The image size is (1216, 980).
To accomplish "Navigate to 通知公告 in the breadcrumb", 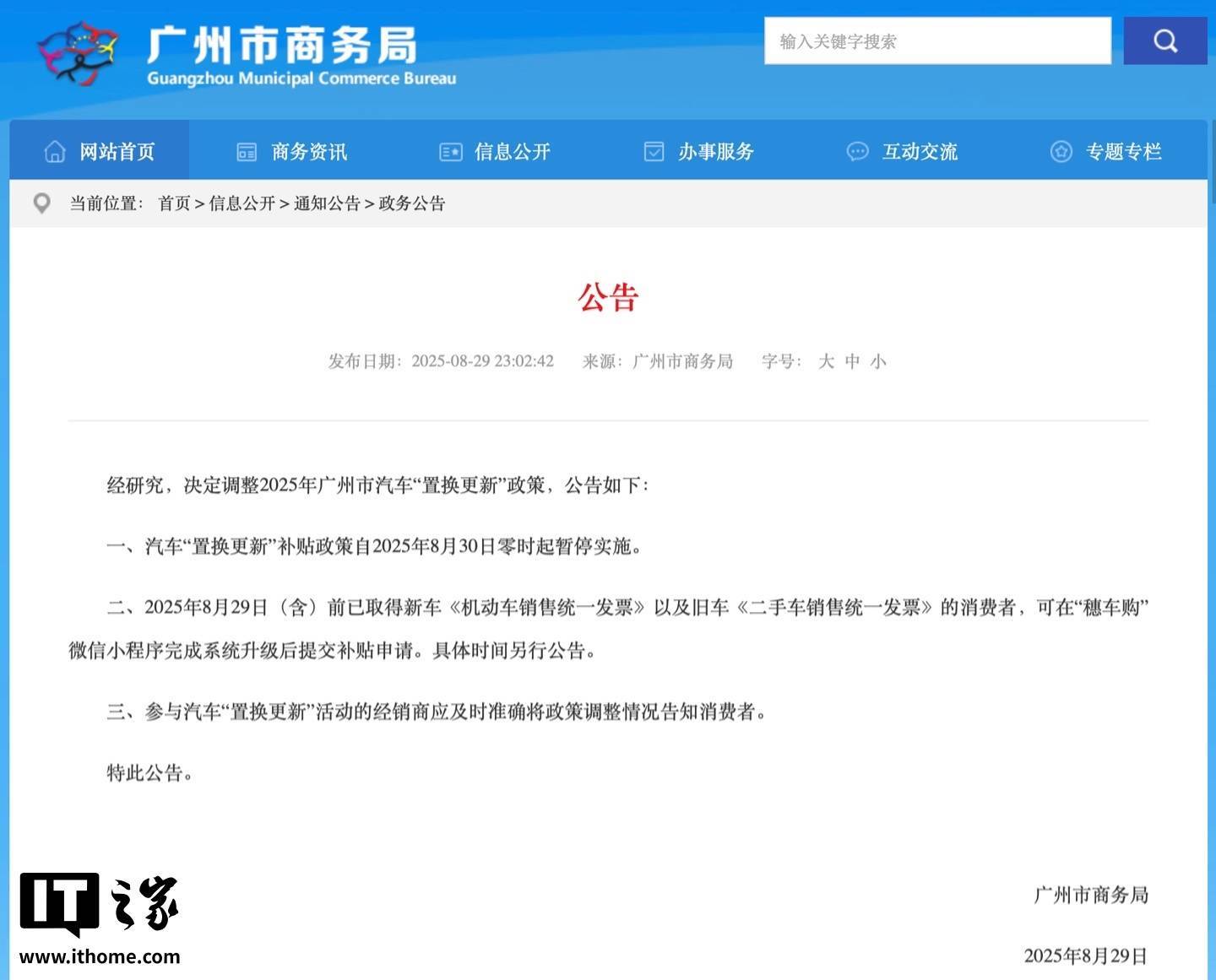I will (328, 203).
